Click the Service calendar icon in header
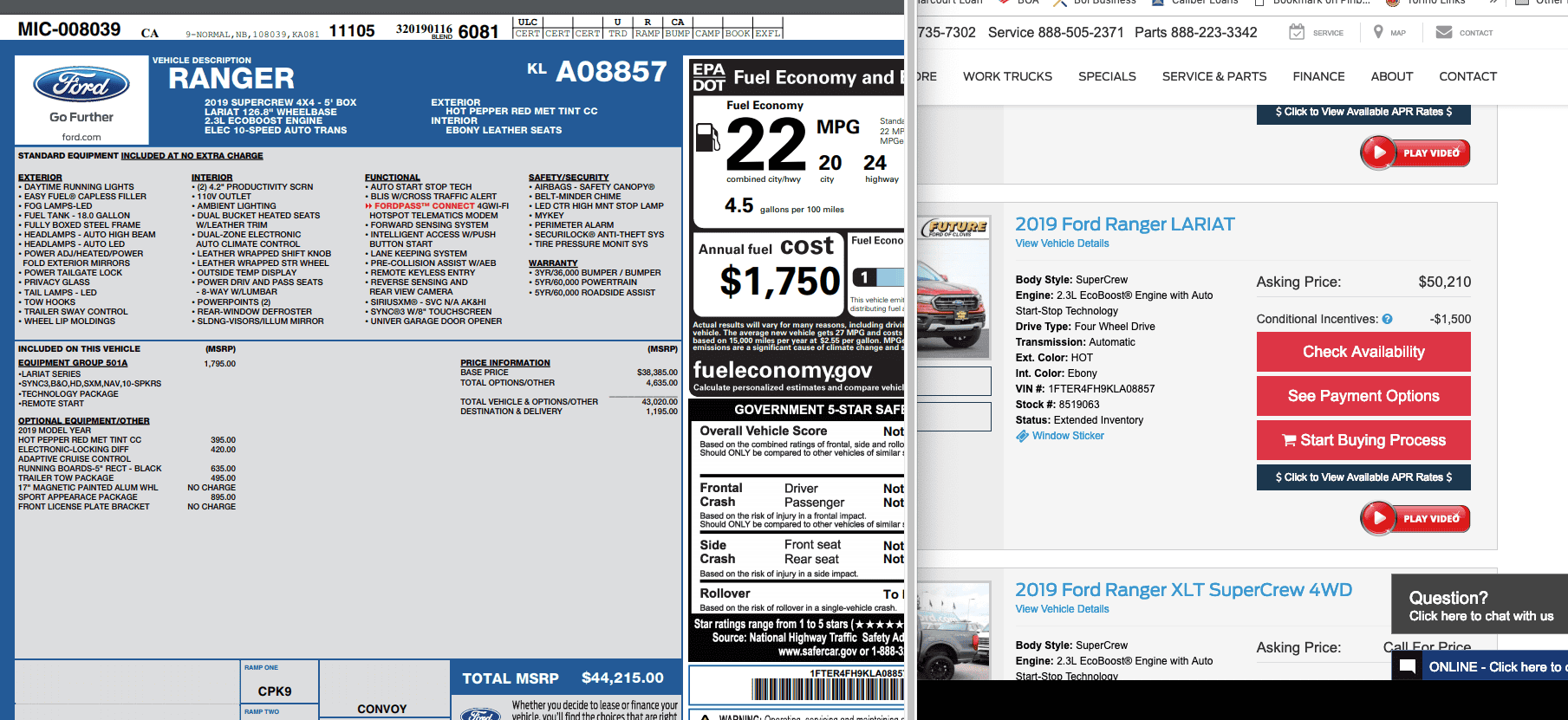 point(1297,32)
